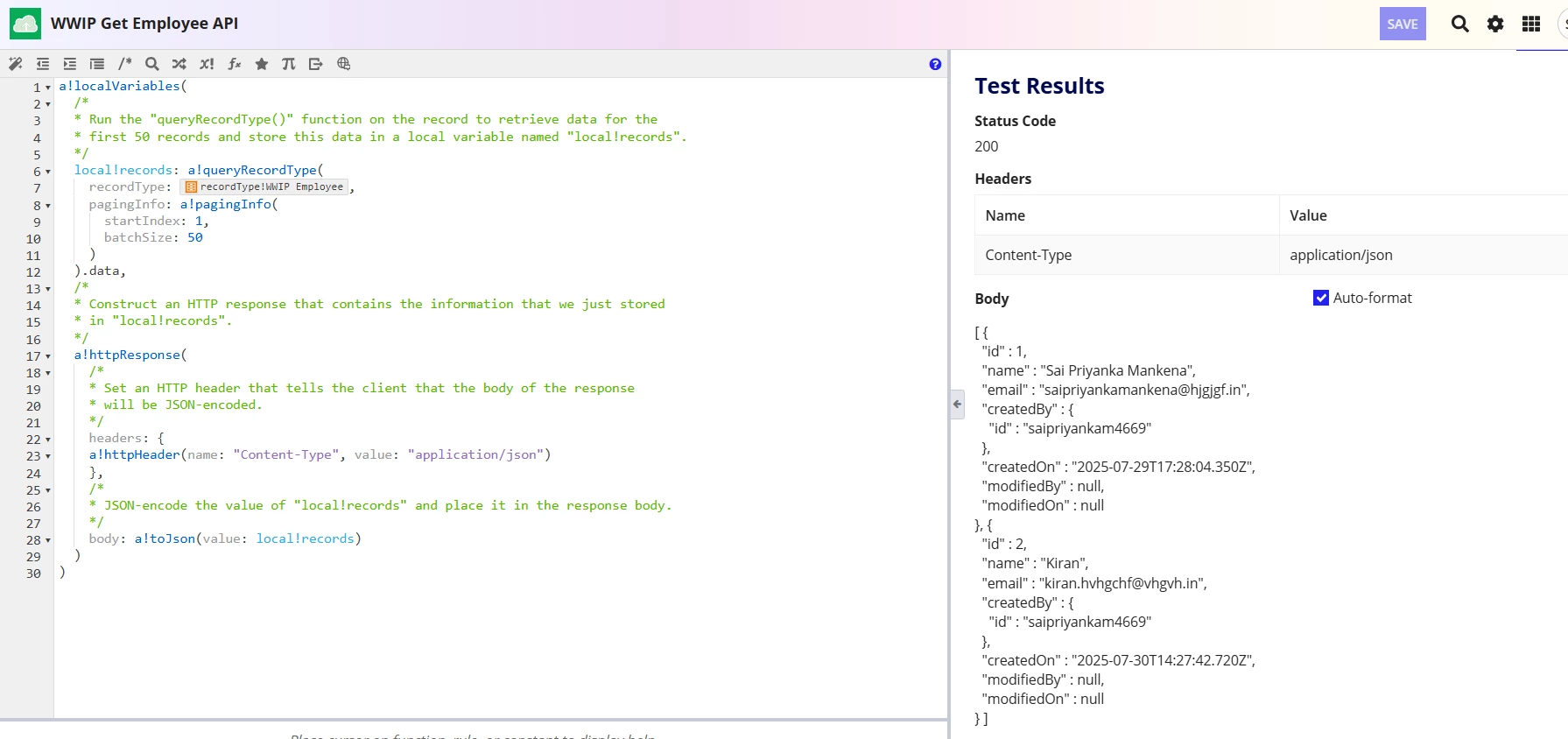Screen dimensions: 1568x739
Task: Format the expression with the format icon
Action: (x=97, y=64)
